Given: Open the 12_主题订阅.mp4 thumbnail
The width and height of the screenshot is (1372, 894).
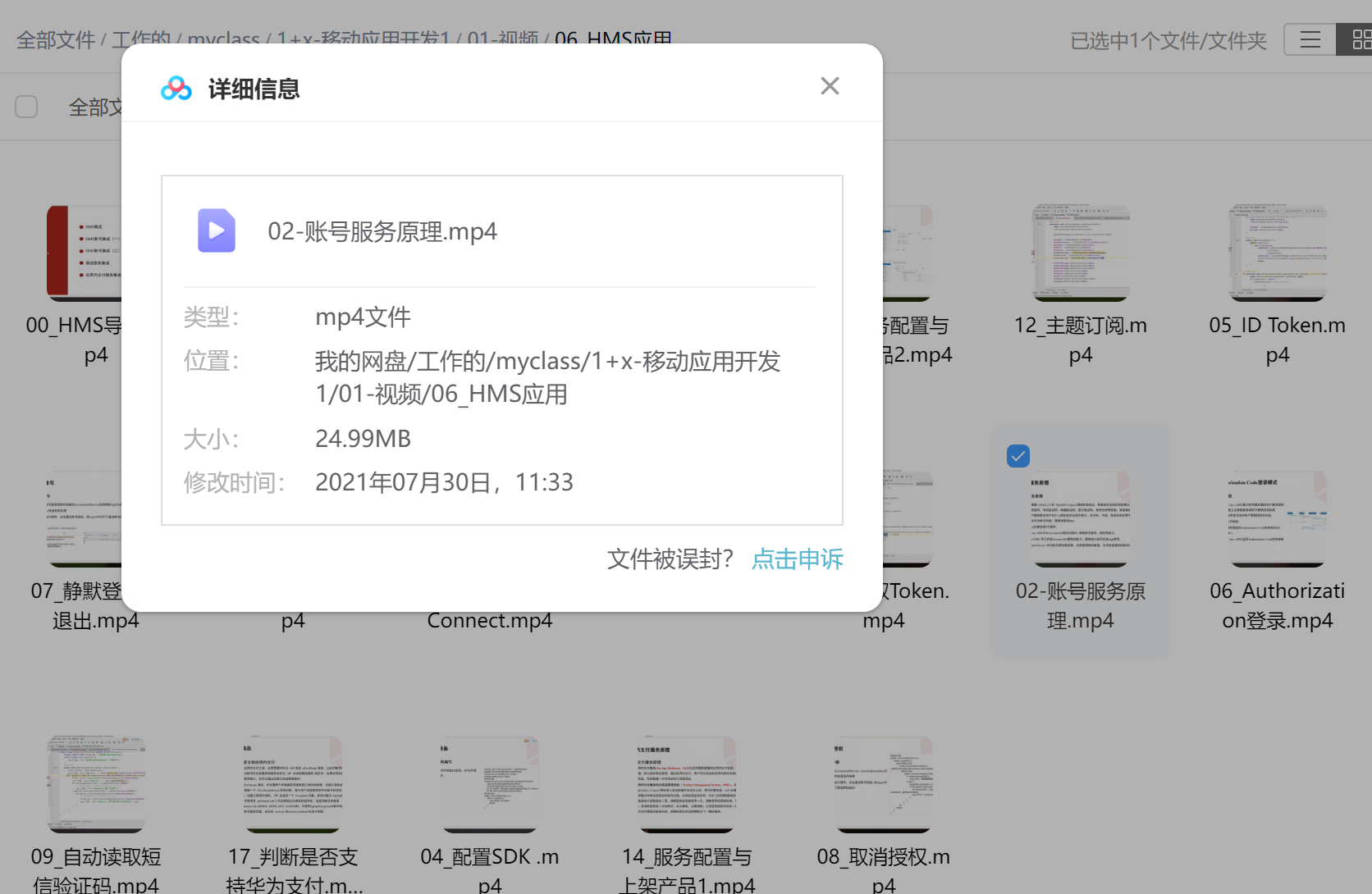Looking at the screenshot, I should pos(1081,253).
